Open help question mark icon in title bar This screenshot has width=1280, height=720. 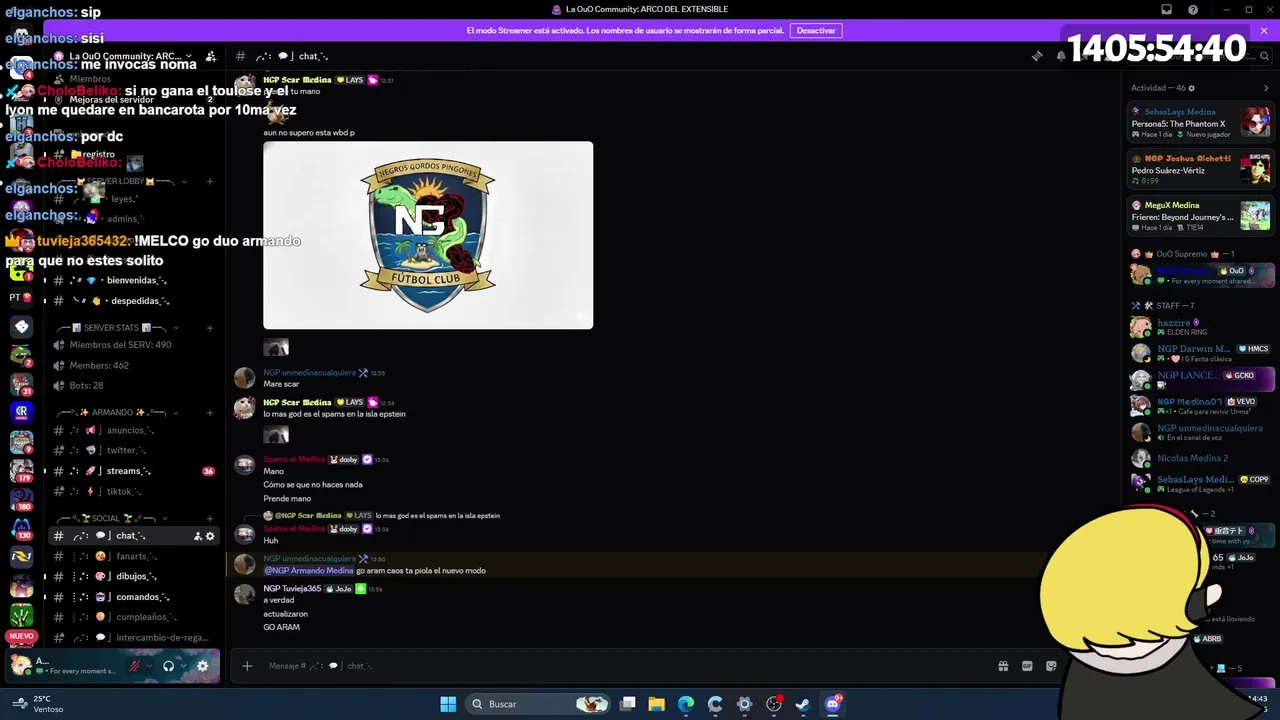(1193, 10)
